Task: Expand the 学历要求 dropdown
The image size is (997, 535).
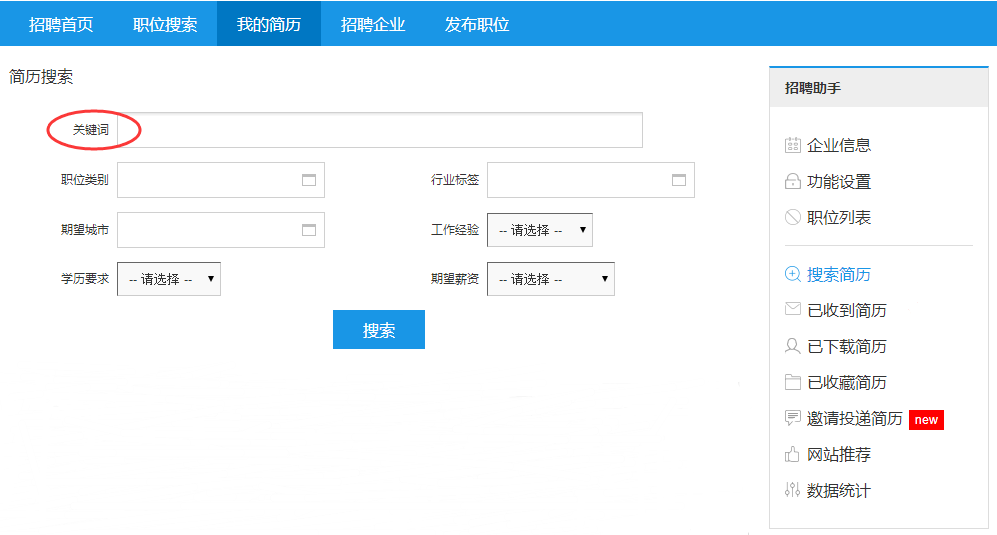Action: [168, 279]
